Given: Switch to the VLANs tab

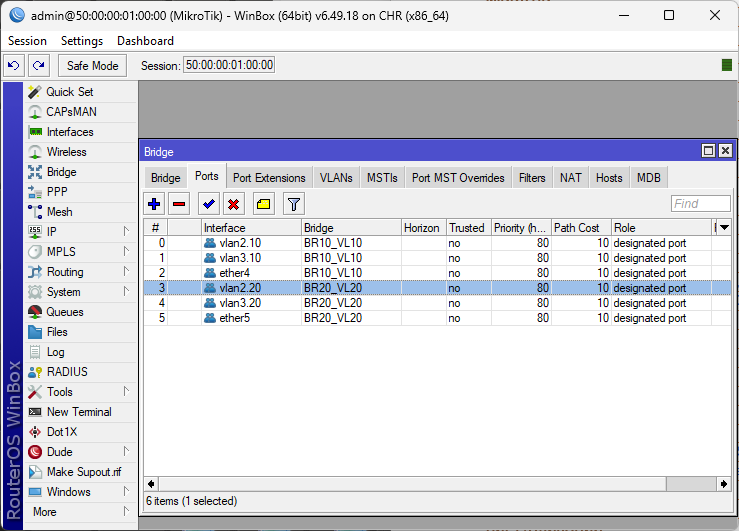Looking at the screenshot, I should tap(336, 178).
